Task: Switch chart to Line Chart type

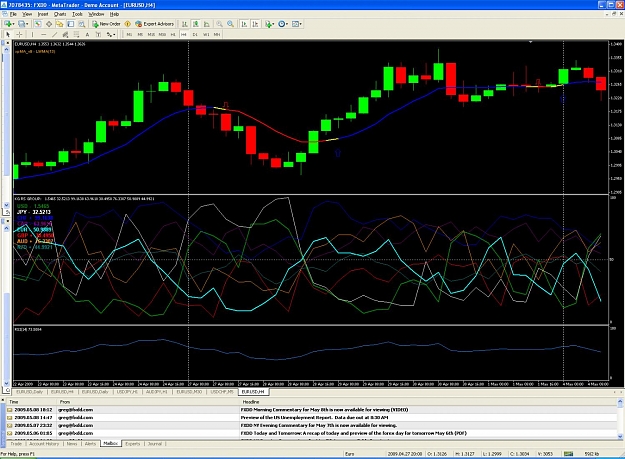Action: tap(206, 24)
